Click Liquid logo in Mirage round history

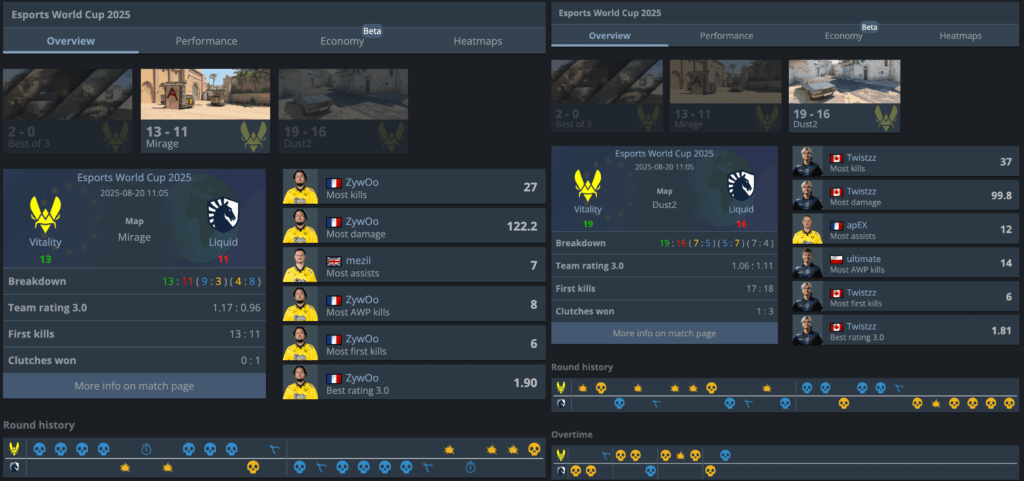[14, 467]
